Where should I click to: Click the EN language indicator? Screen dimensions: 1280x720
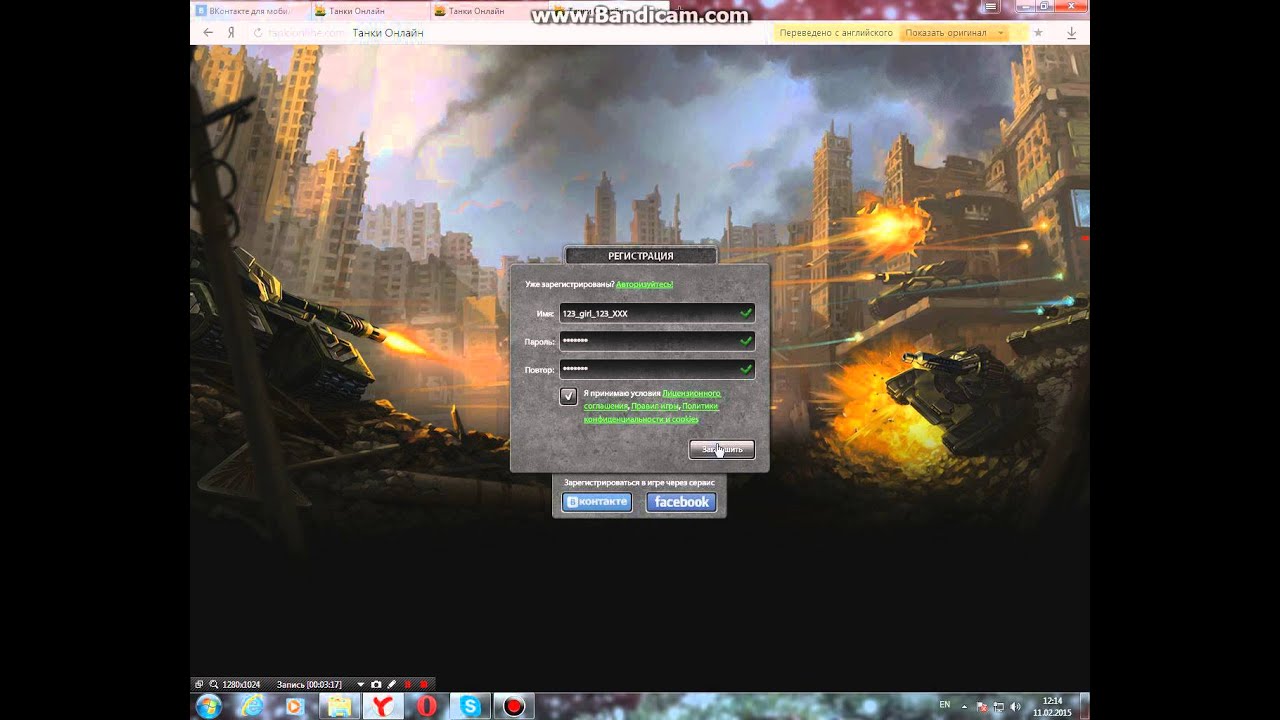pyautogui.click(x=945, y=705)
